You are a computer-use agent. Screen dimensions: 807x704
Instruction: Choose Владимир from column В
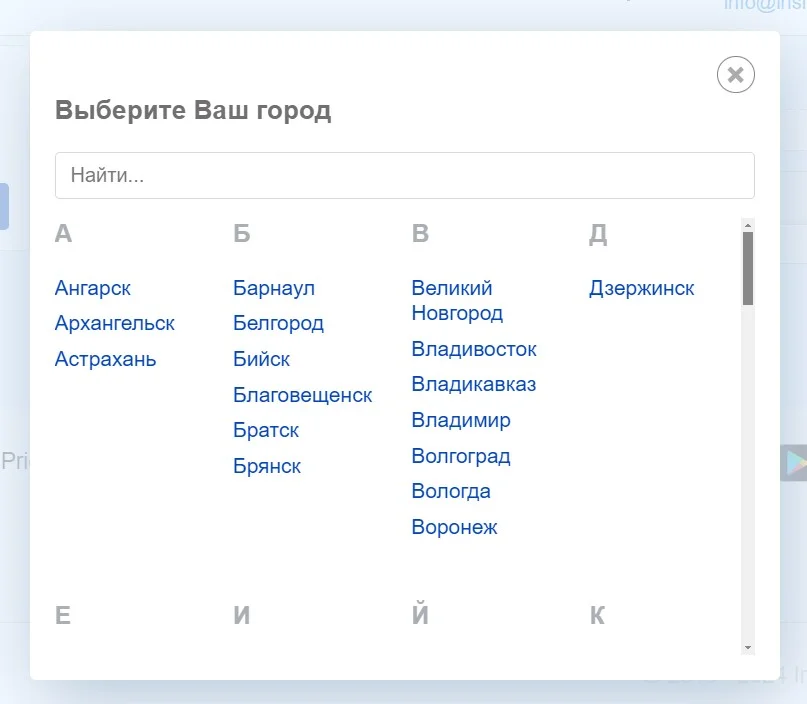coord(461,420)
